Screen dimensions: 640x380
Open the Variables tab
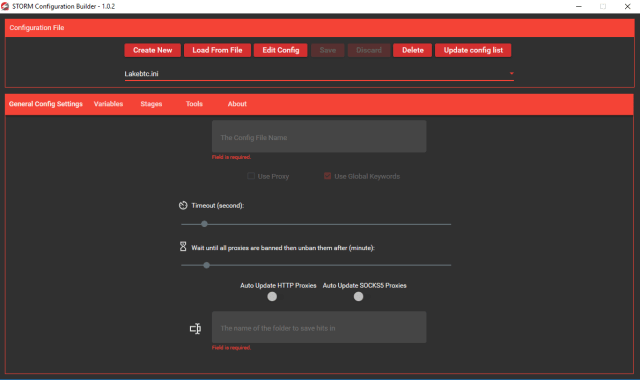pos(108,104)
